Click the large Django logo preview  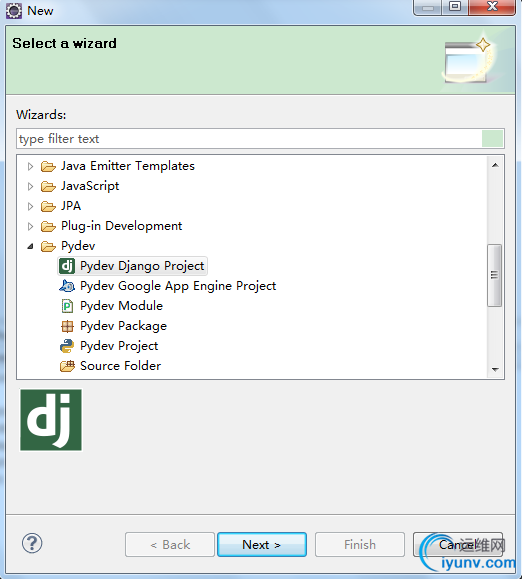tap(51, 420)
